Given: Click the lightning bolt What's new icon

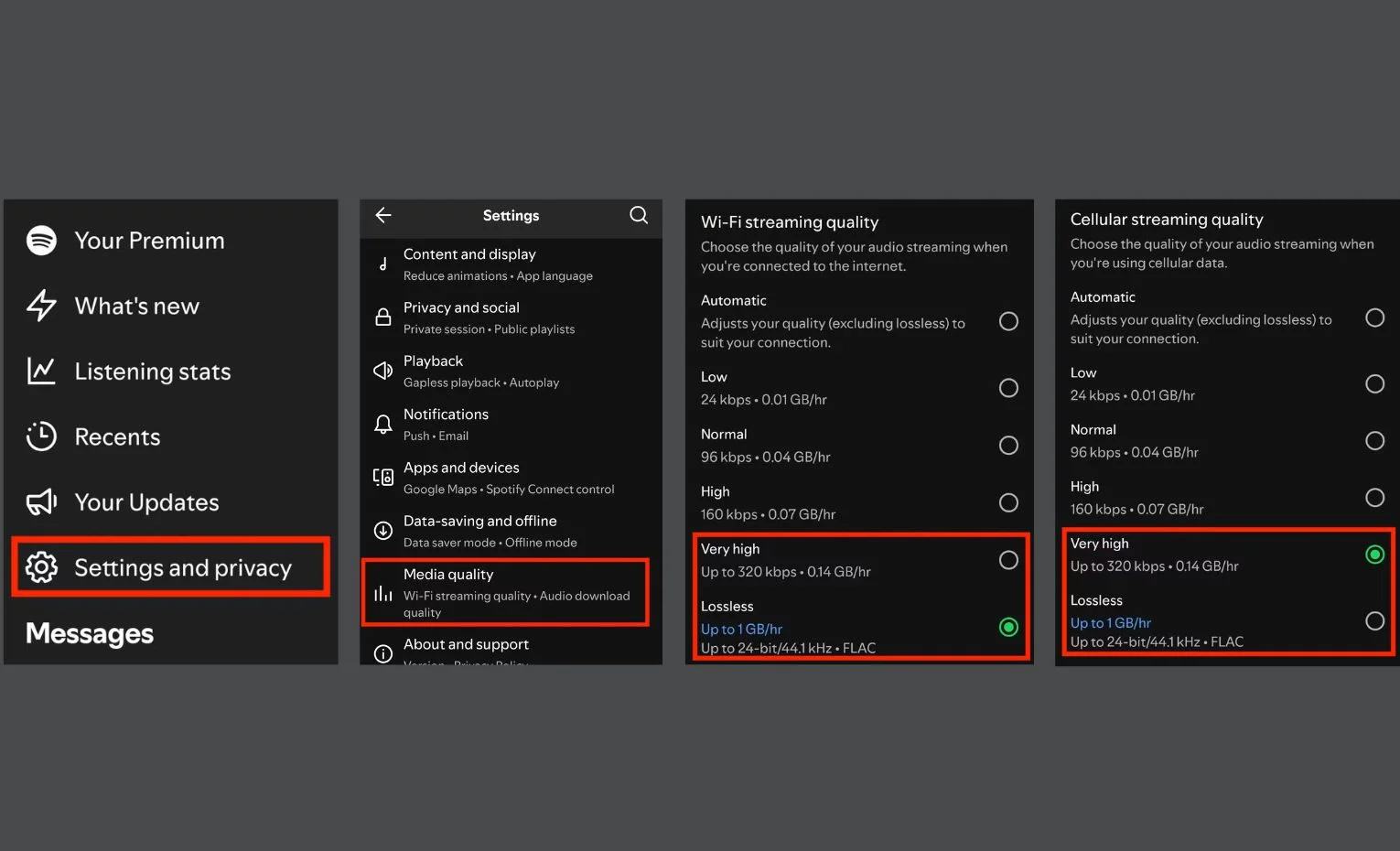Looking at the screenshot, I should coord(41,306).
